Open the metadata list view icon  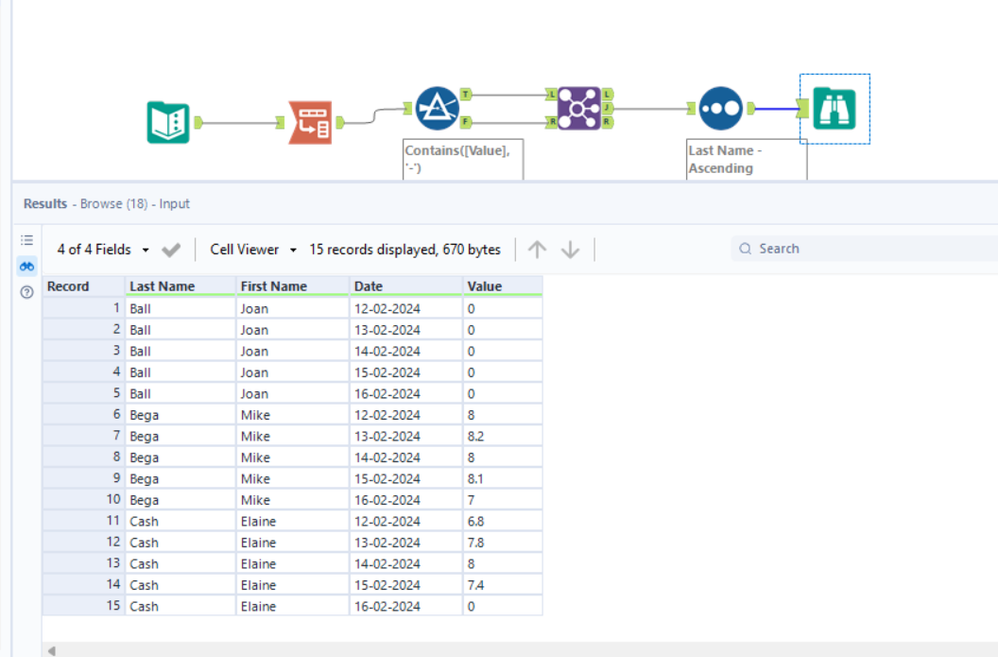27,240
